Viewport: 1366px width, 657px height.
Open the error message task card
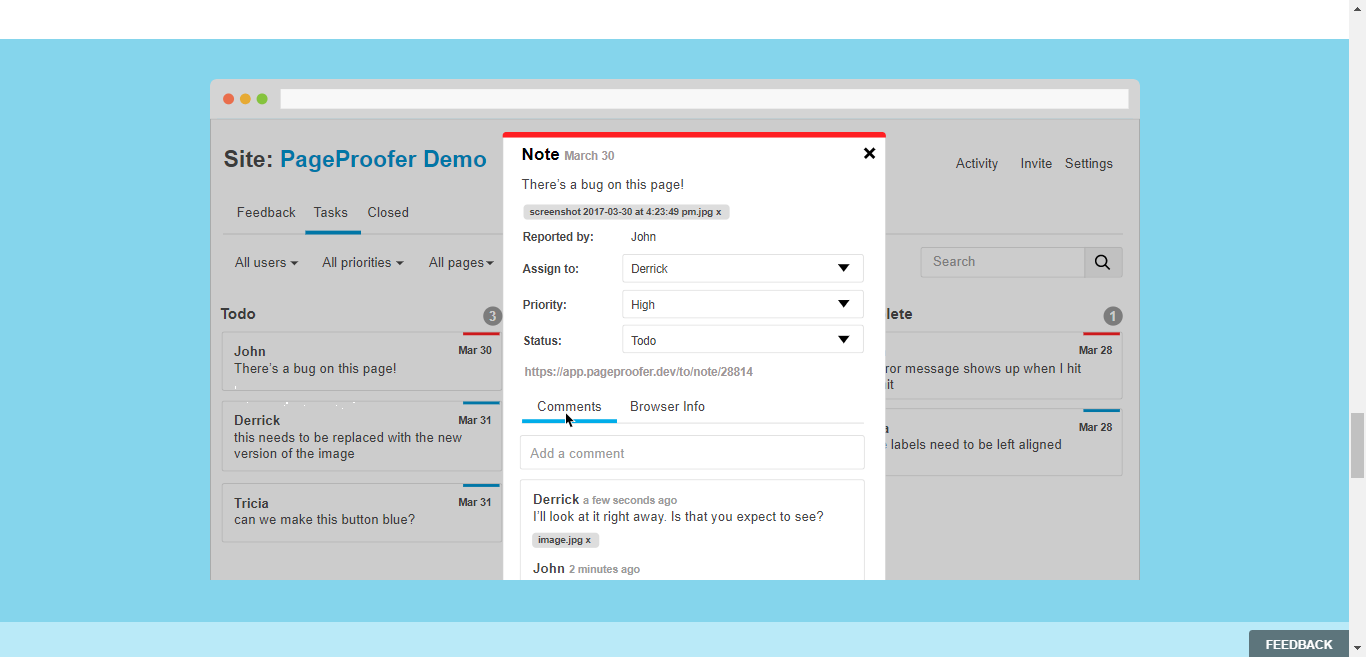[x=1002, y=366]
